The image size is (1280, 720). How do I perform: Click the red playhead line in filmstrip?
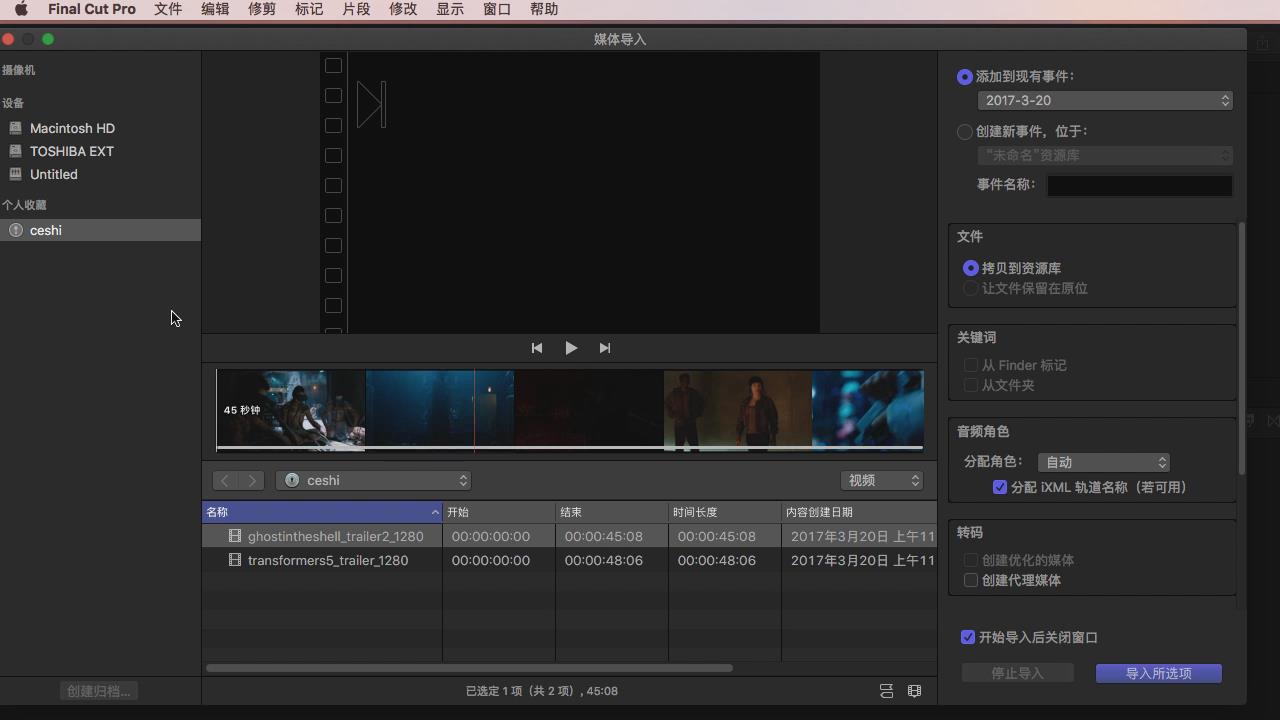[x=474, y=410]
